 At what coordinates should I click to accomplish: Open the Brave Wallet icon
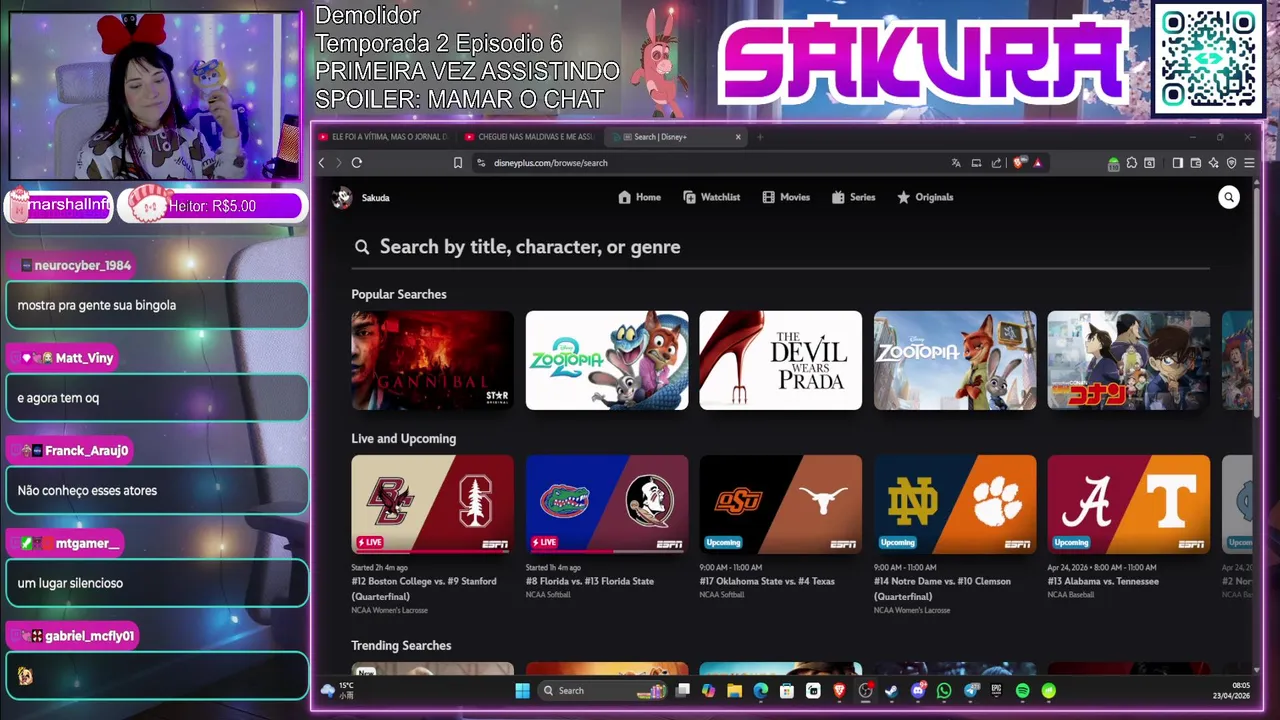tap(1195, 163)
